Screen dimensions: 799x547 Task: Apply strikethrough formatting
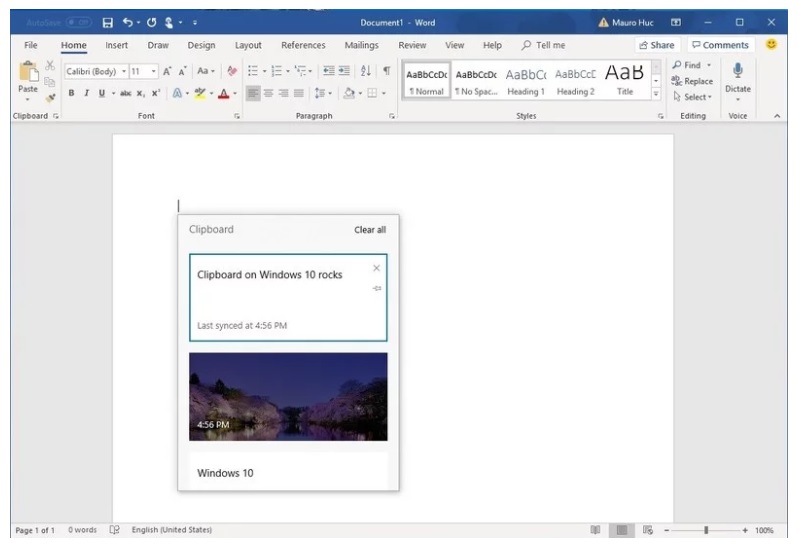pos(125,93)
